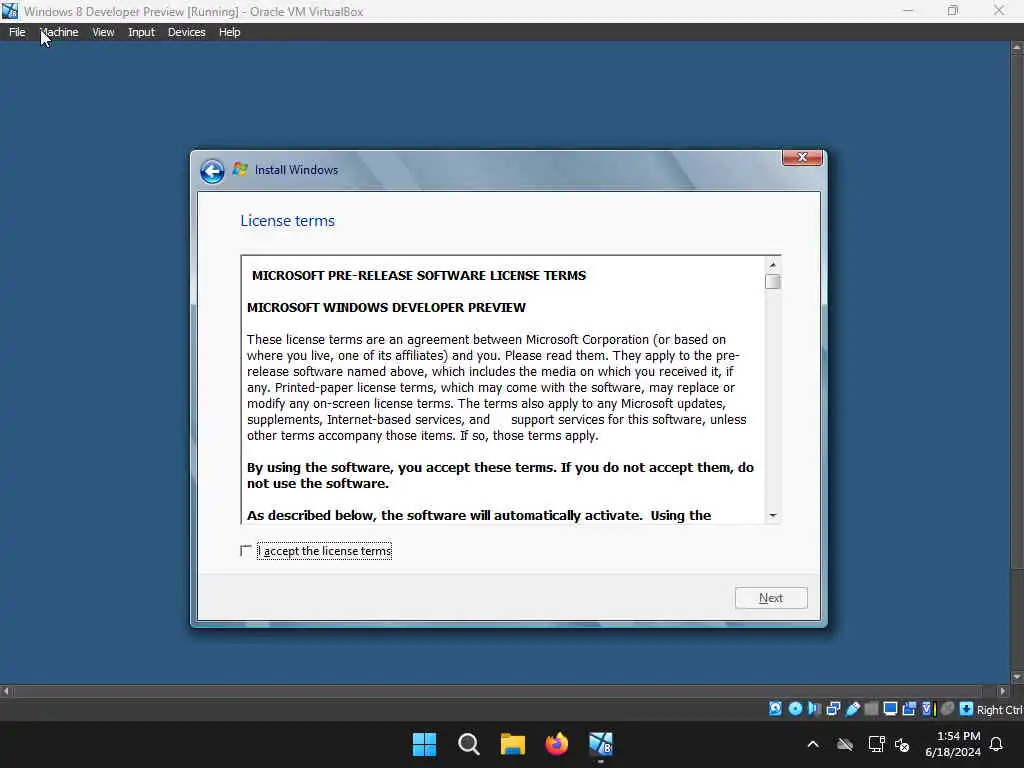This screenshot has height=768, width=1024.
Task: Click the VirtualBox icon in the title bar
Action: 10,11
